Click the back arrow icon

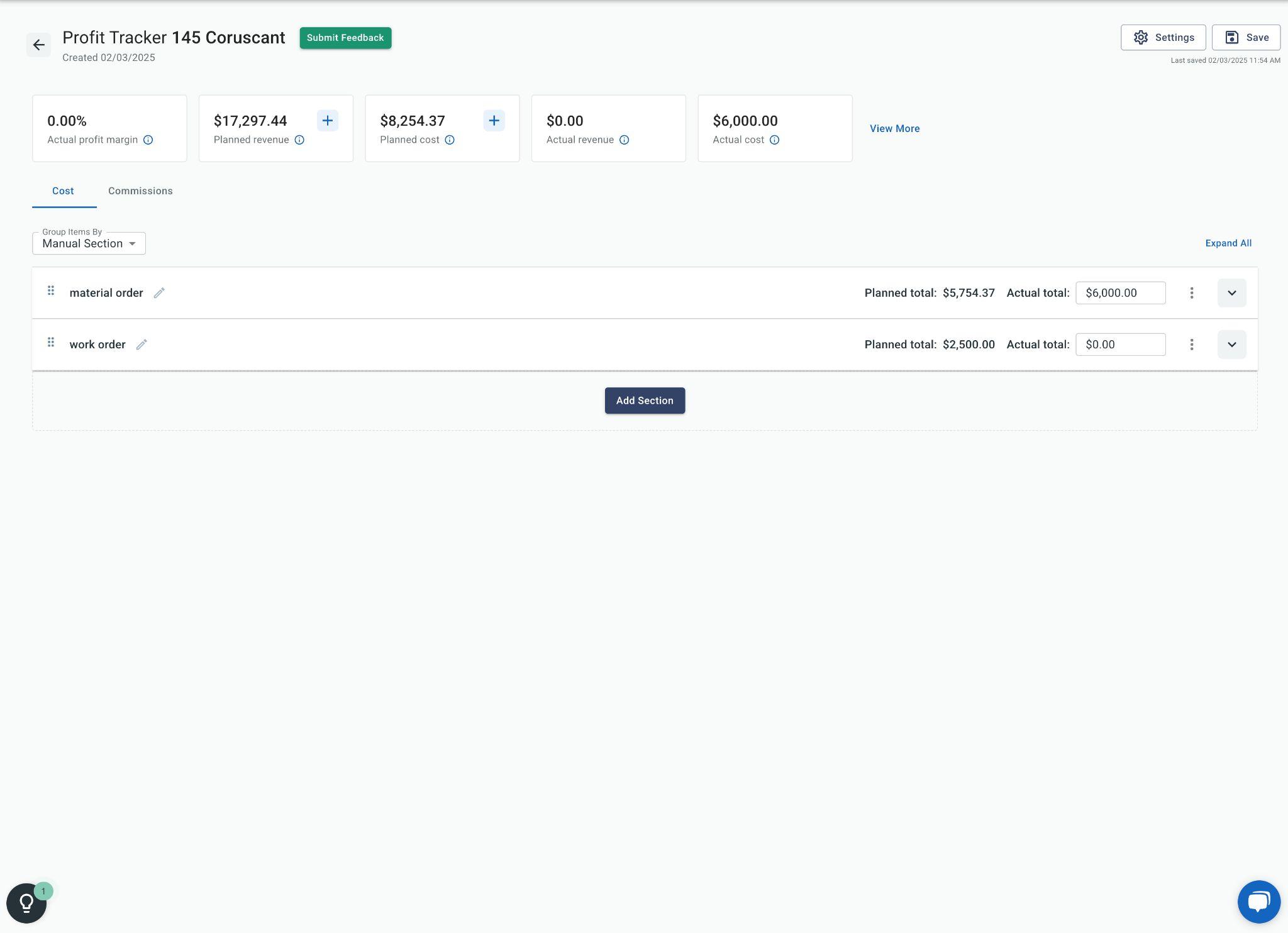[x=38, y=45]
